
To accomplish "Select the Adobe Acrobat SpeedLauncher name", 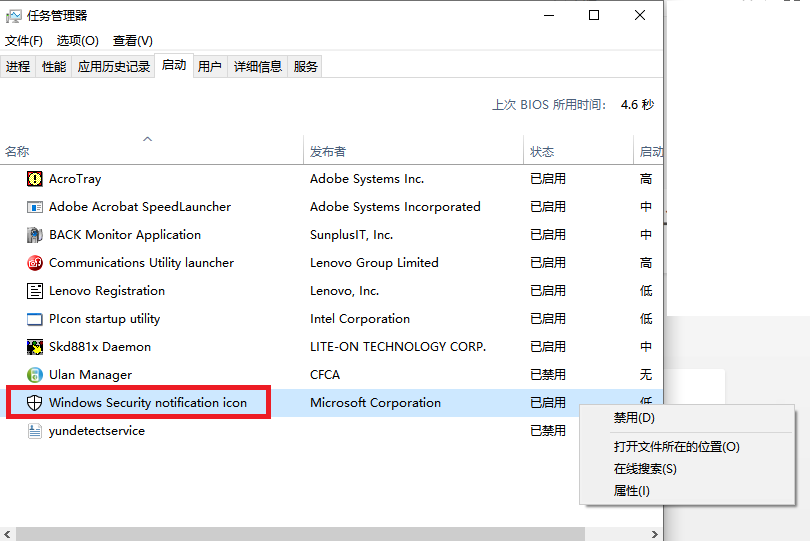I will tap(140, 207).
